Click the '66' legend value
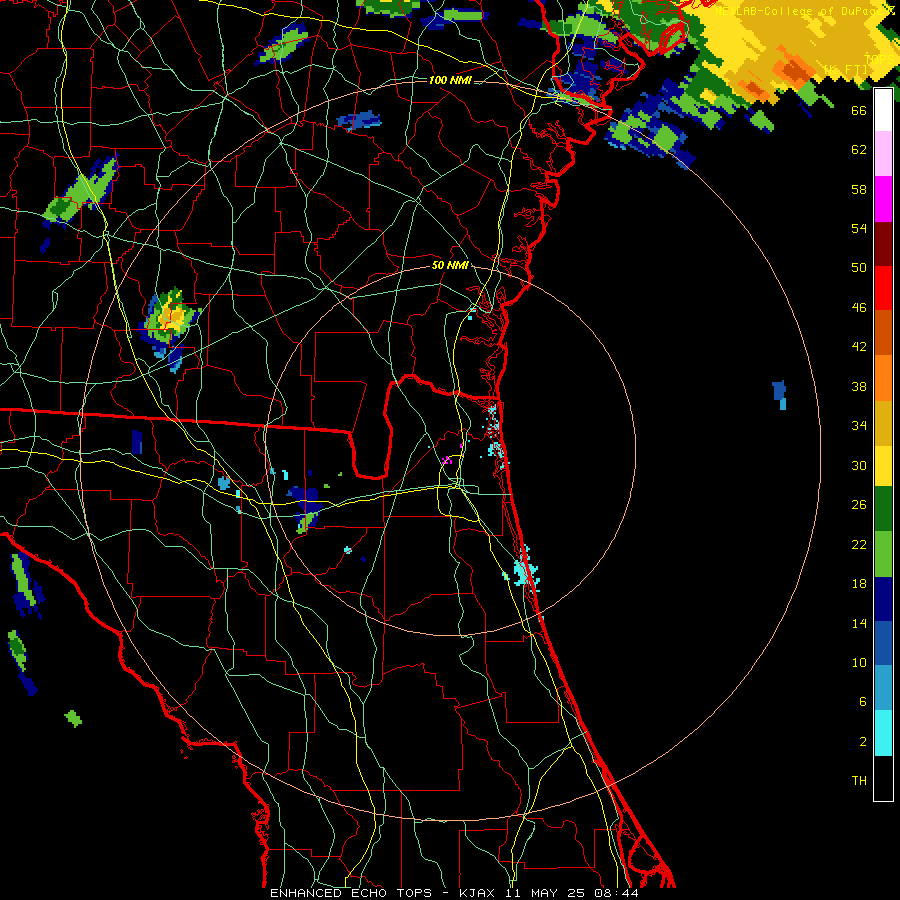This screenshot has height=900, width=900. (859, 110)
